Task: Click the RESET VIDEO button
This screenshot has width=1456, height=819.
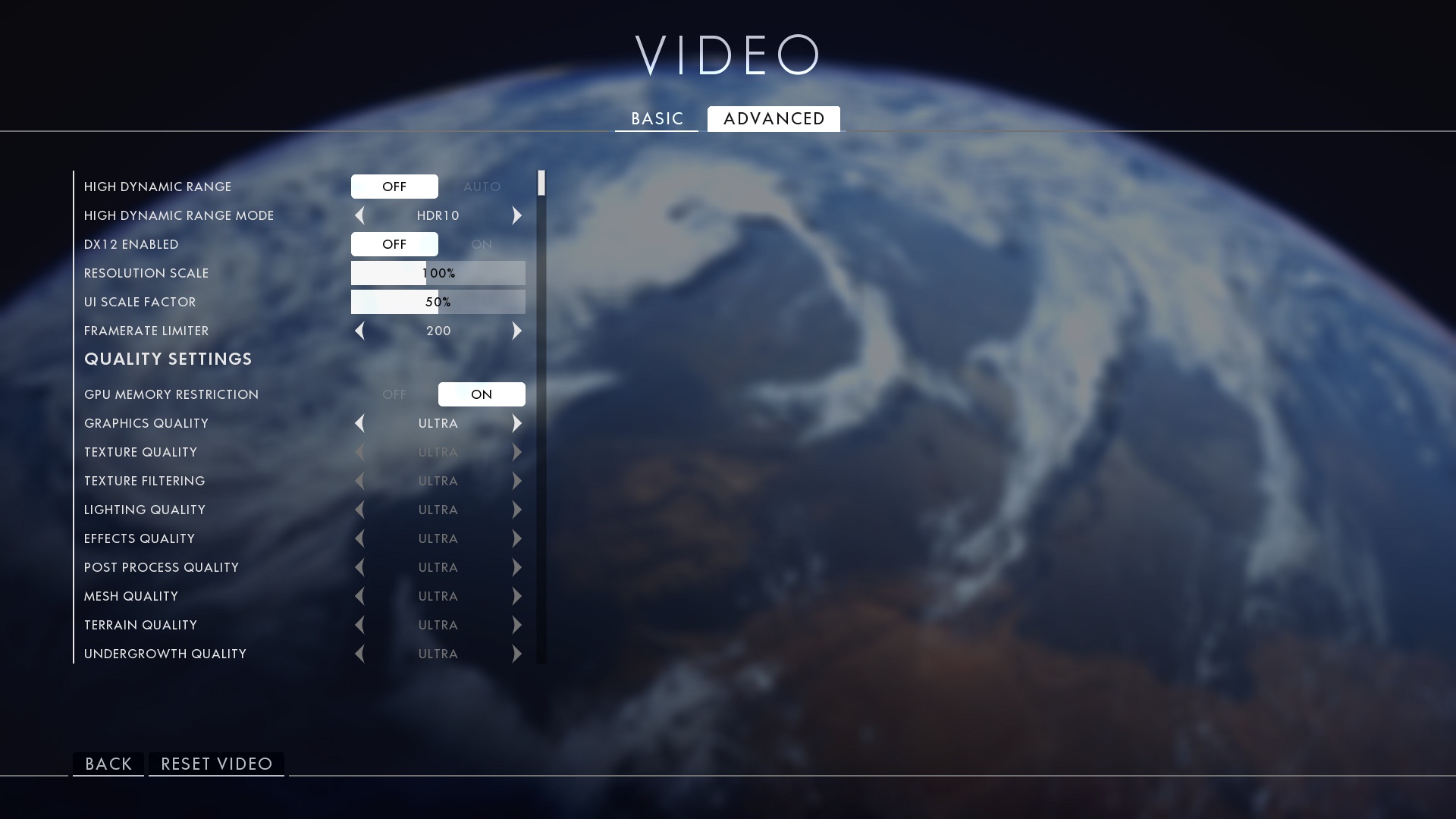Action: pyautogui.click(x=217, y=763)
